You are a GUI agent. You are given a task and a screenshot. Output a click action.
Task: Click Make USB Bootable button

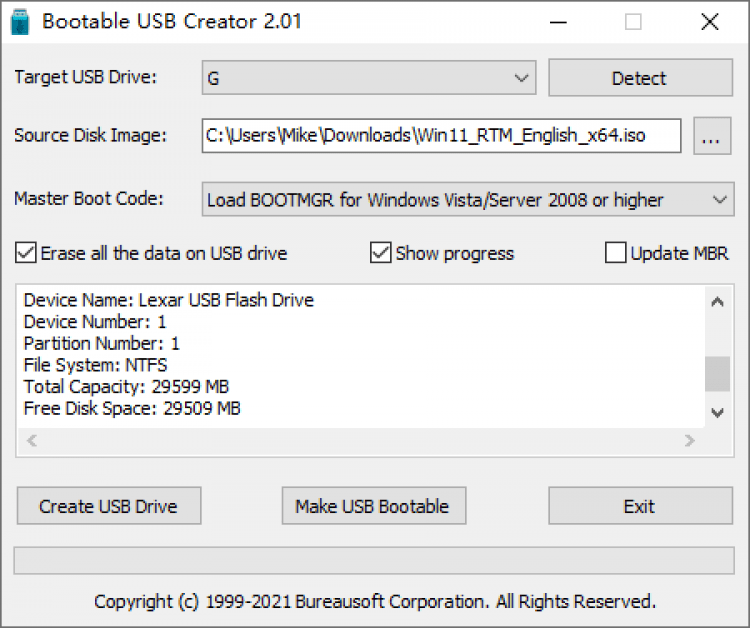tap(372, 506)
